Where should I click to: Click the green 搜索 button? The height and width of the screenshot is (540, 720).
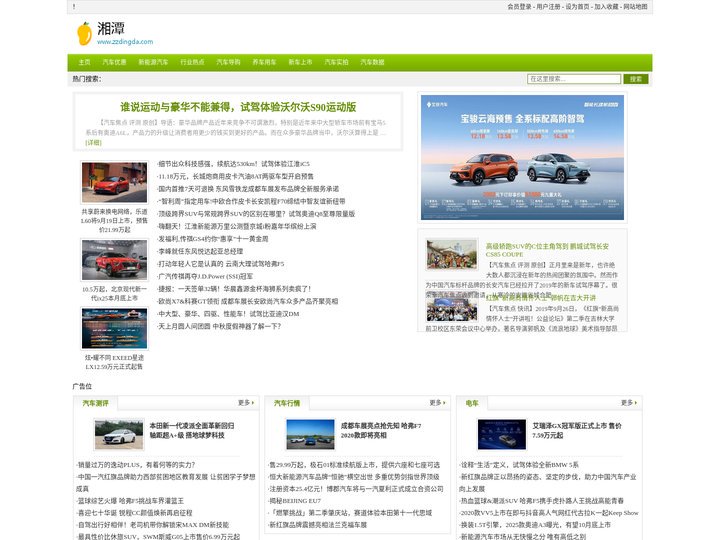(636, 79)
